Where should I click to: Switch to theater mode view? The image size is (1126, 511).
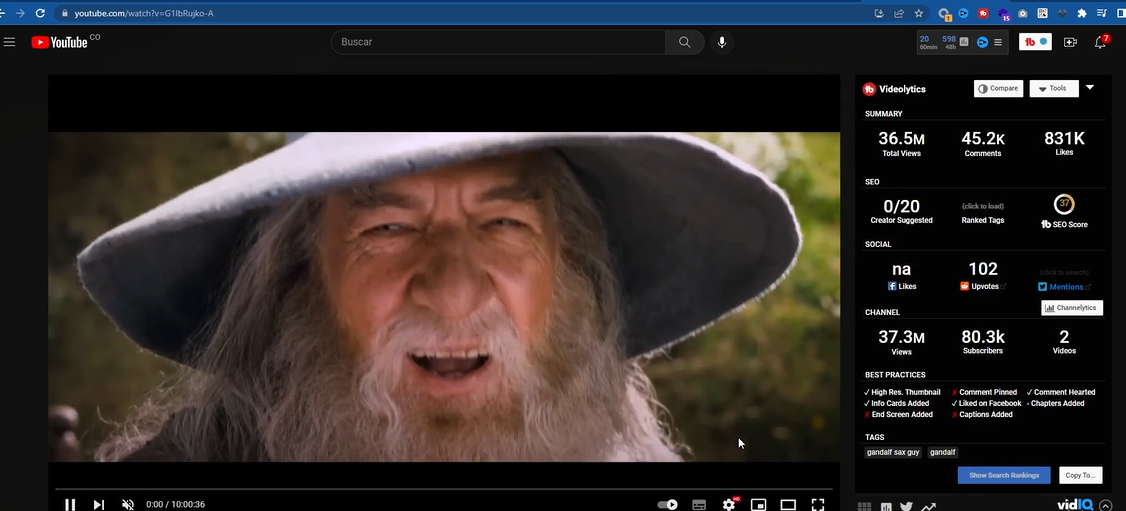pos(788,505)
